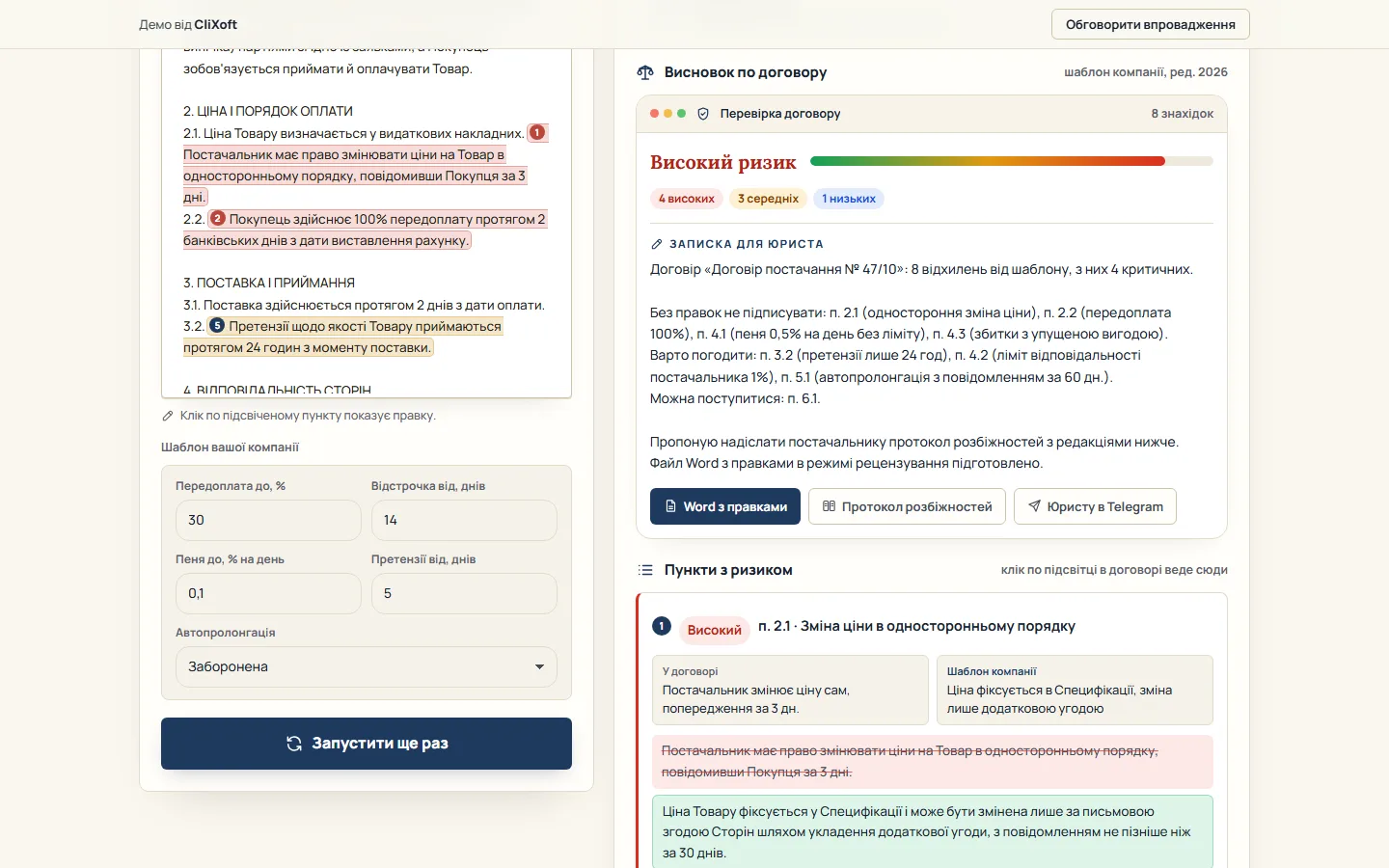Filter by 4 високих tag
Viewport: 1389px width, 868px height.
coord(686,199)
